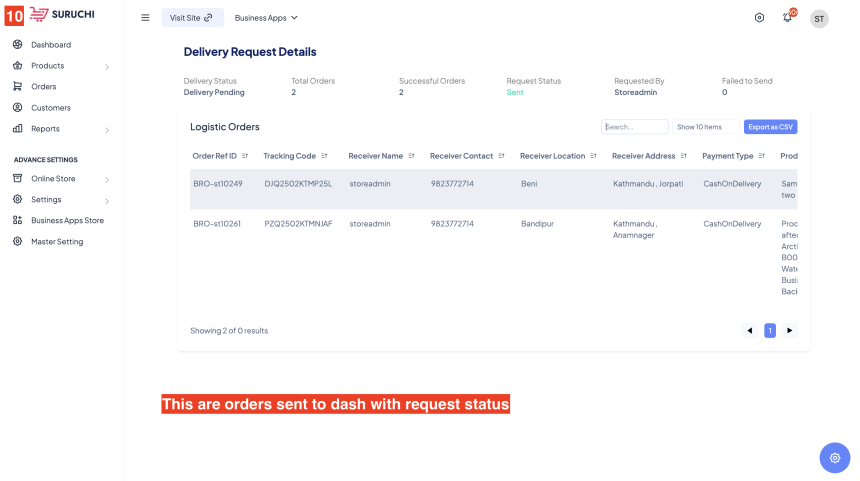Go to next page arrow

point(790,330)
